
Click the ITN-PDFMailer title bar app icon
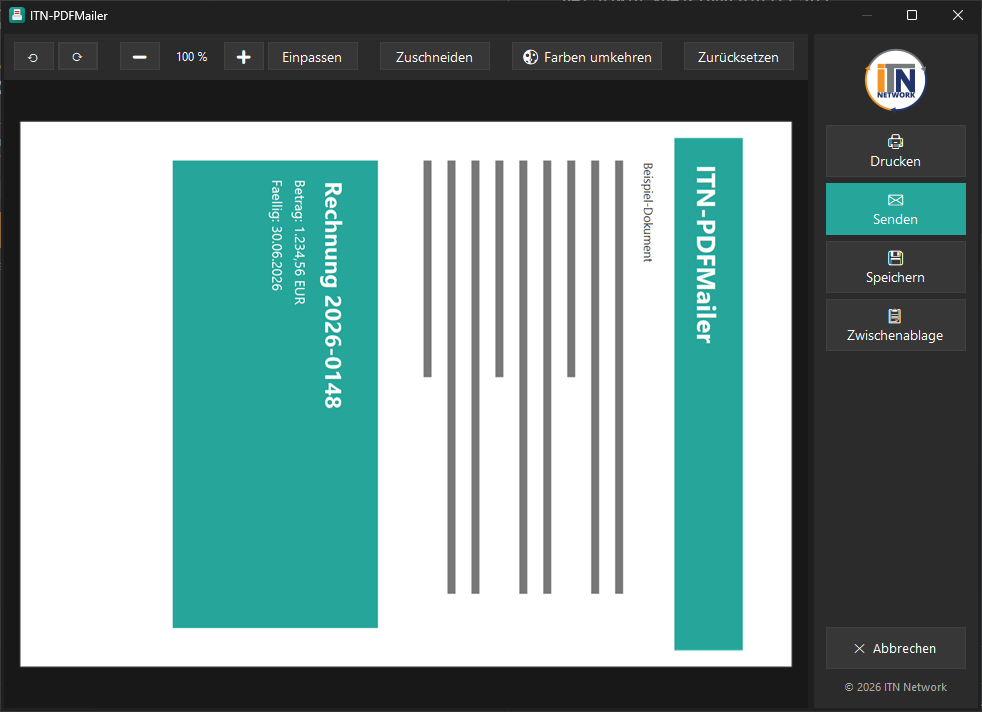point(17,15)
